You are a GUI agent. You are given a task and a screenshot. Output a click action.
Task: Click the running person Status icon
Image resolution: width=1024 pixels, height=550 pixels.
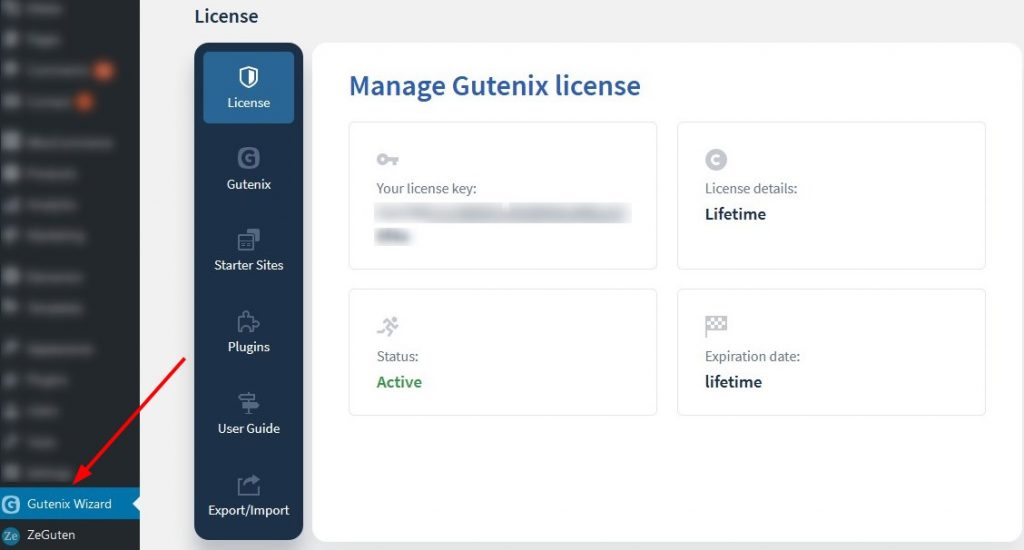[x=388, y=326]
